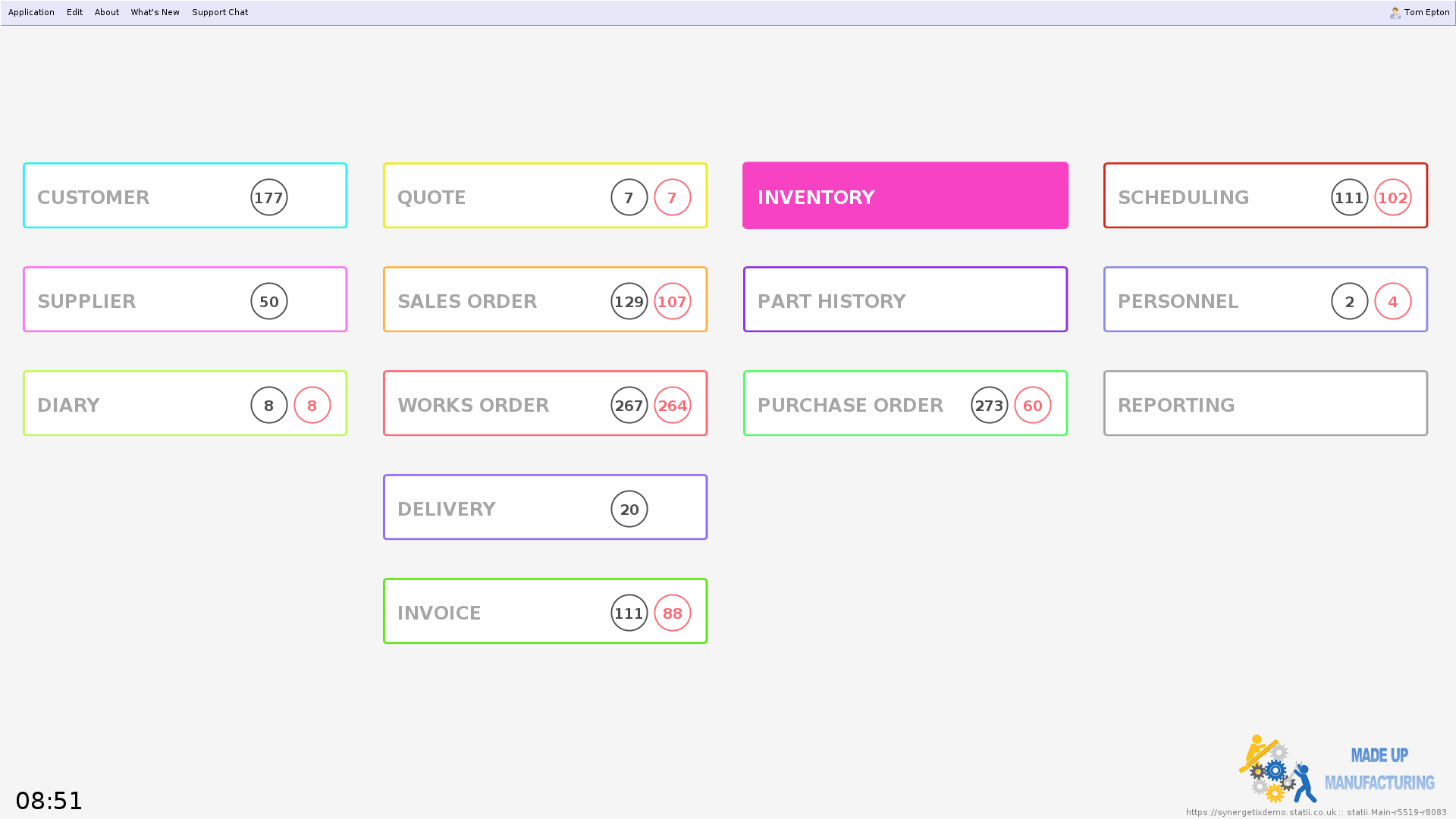Click the red 4 badge on Personnel
Screen dimensions: 1456x819
pyautogui.click(x=1392, y=301)
